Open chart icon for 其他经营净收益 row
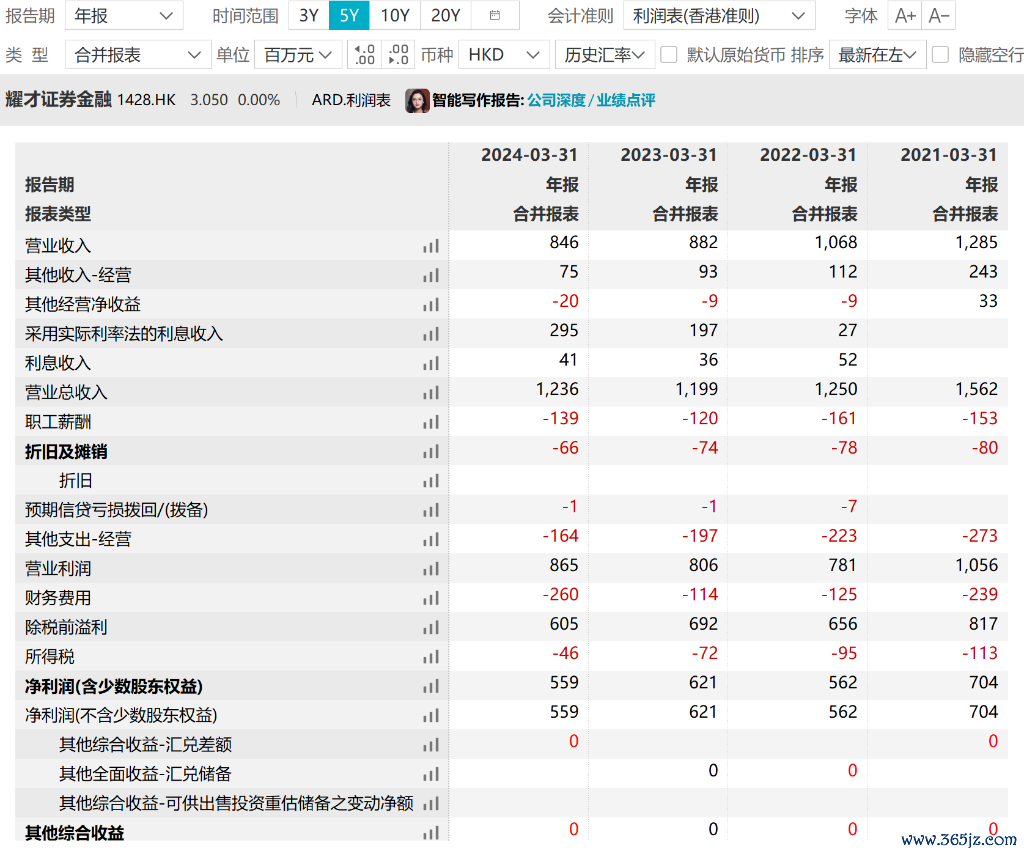This screenshot has height=855, width=1024. [x=430, y=305]
